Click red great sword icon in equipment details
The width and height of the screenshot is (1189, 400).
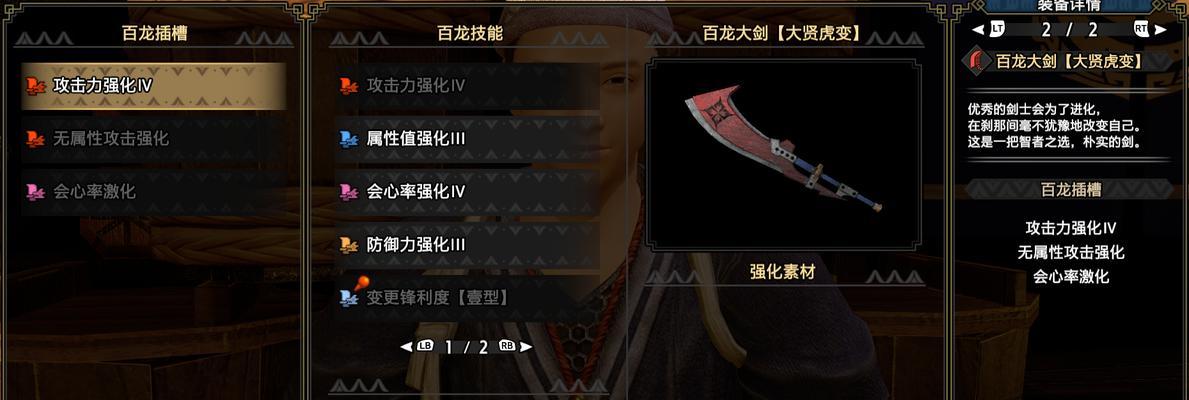point(977,61)
